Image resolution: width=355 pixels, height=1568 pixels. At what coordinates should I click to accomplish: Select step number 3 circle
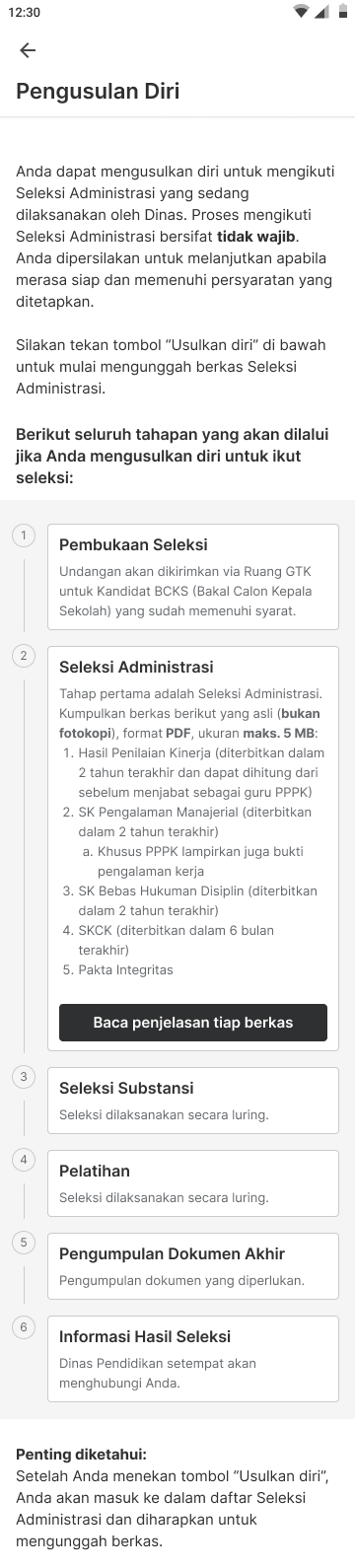24,1077
